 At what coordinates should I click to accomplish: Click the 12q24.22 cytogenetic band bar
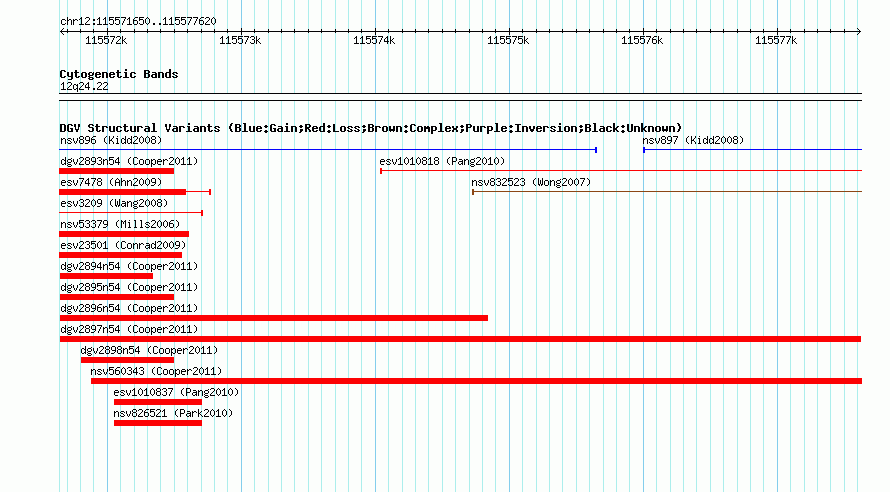(460, 97)
